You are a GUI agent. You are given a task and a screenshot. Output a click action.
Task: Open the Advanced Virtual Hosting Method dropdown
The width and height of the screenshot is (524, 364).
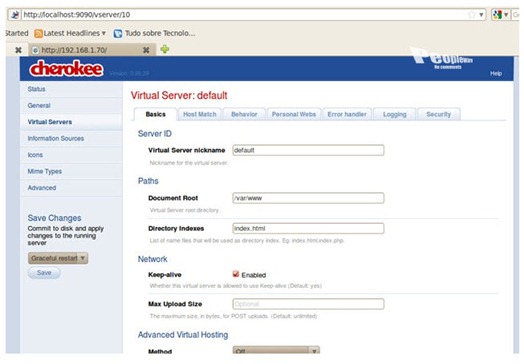point(276,350)
